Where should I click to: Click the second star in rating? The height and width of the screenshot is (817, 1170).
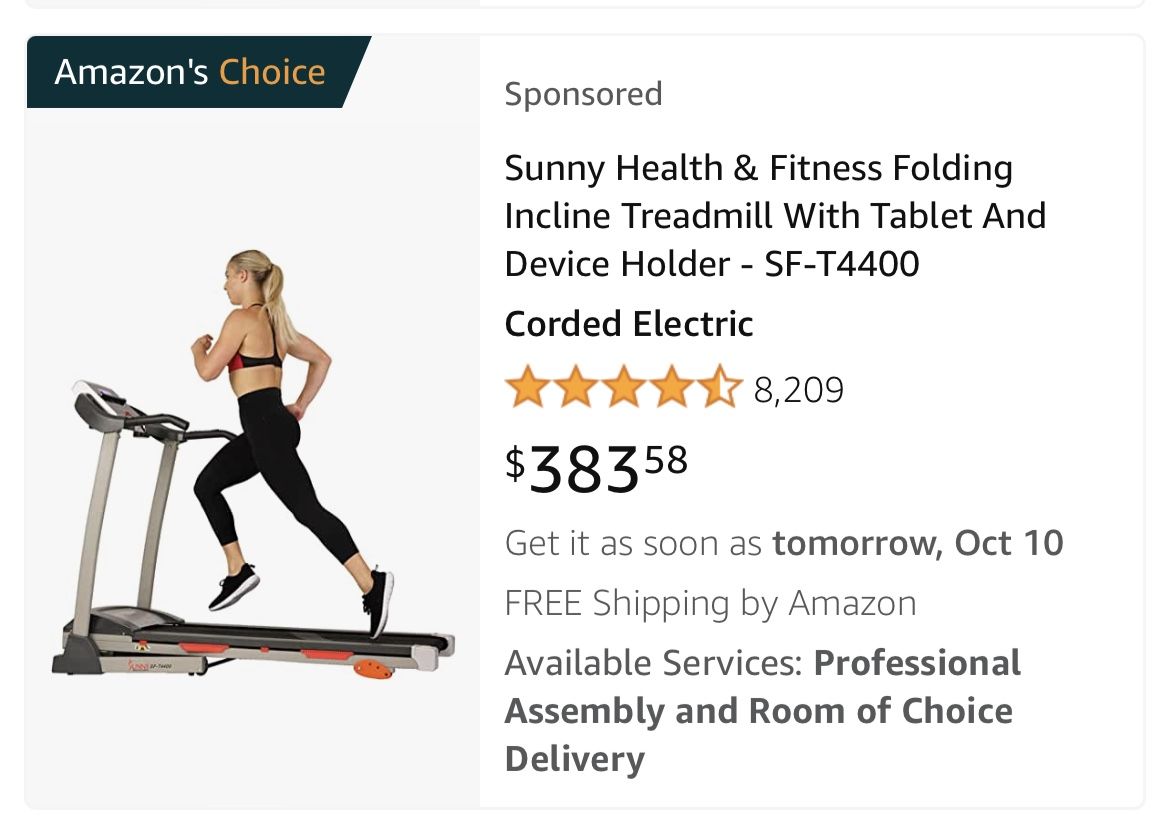[574, 386]
